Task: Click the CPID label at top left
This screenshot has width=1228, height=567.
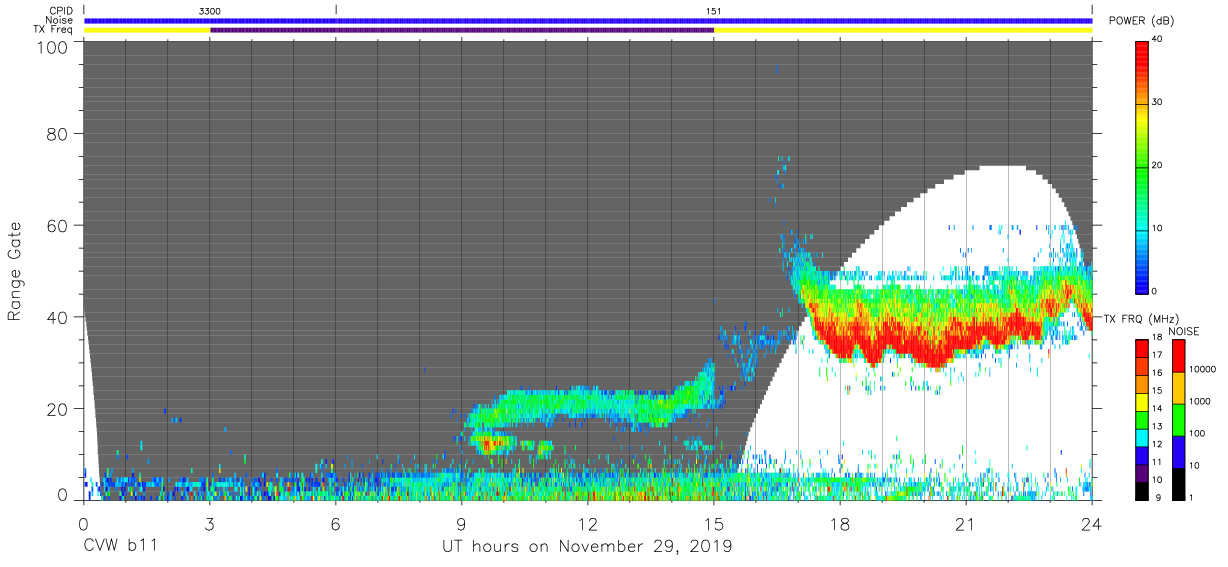Action: point(60,11)
